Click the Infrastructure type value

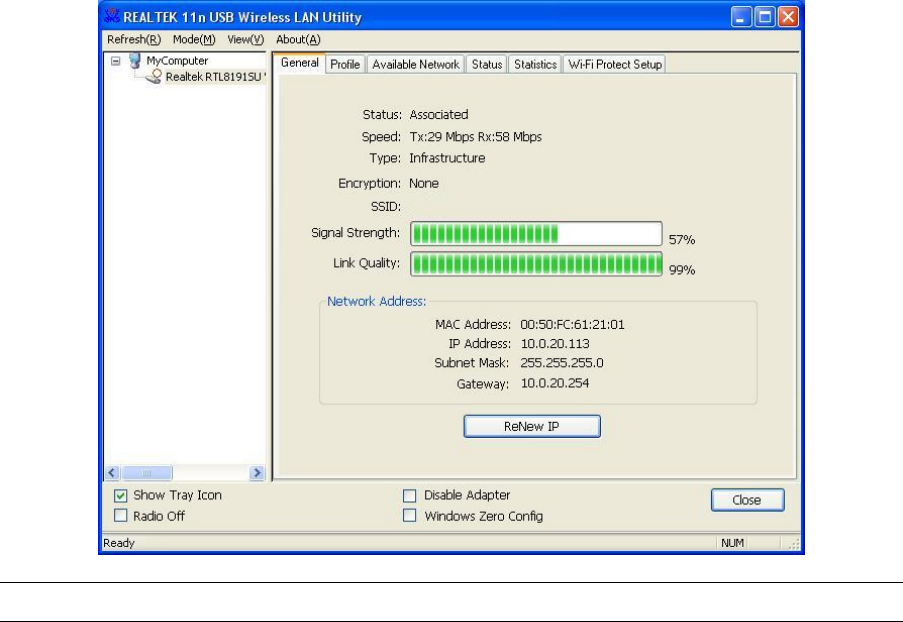tap(447, 158)
